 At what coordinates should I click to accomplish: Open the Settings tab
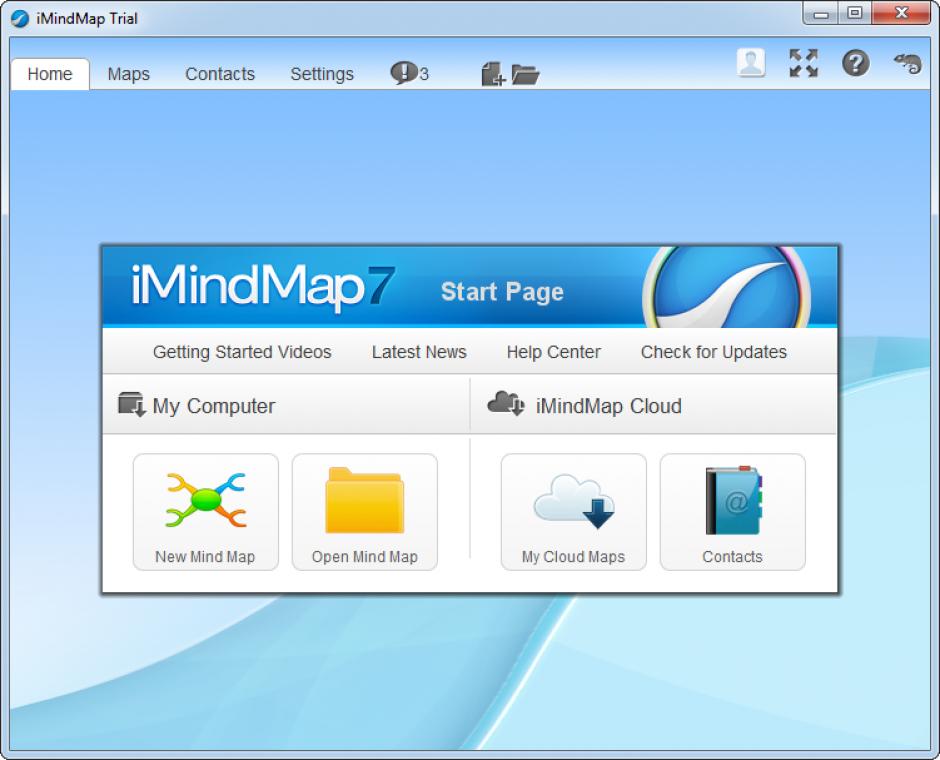pos(322,74)
